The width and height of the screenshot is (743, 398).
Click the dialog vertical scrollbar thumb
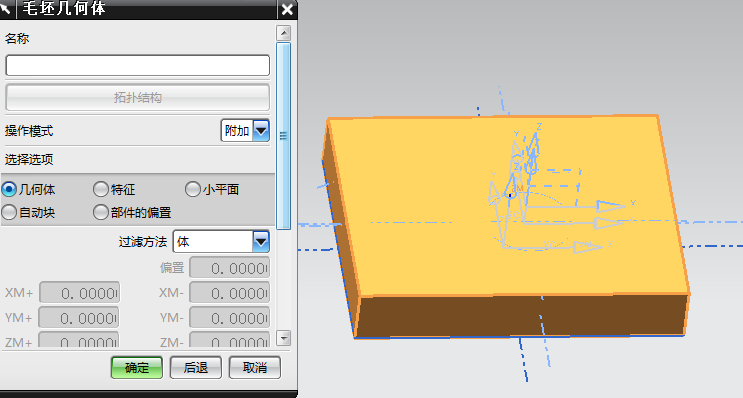point(283,136)
